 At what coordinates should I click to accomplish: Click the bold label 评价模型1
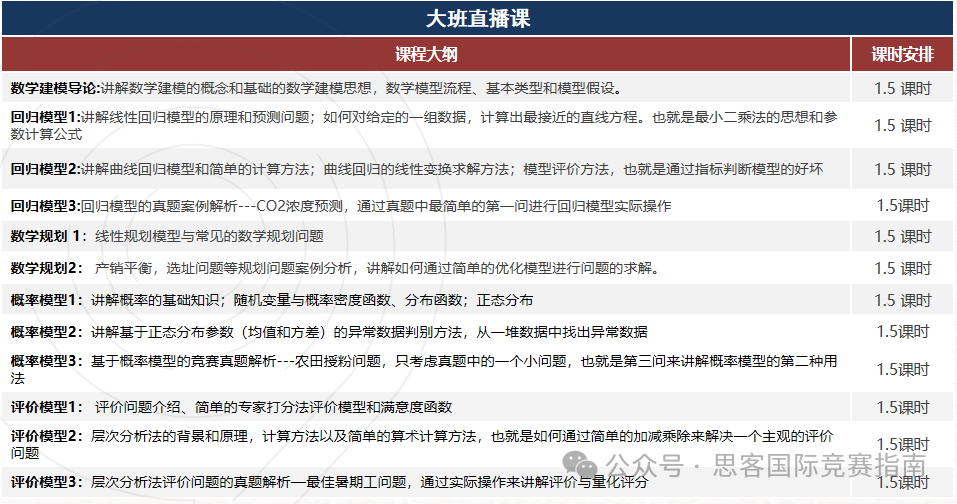pos(45,407)
